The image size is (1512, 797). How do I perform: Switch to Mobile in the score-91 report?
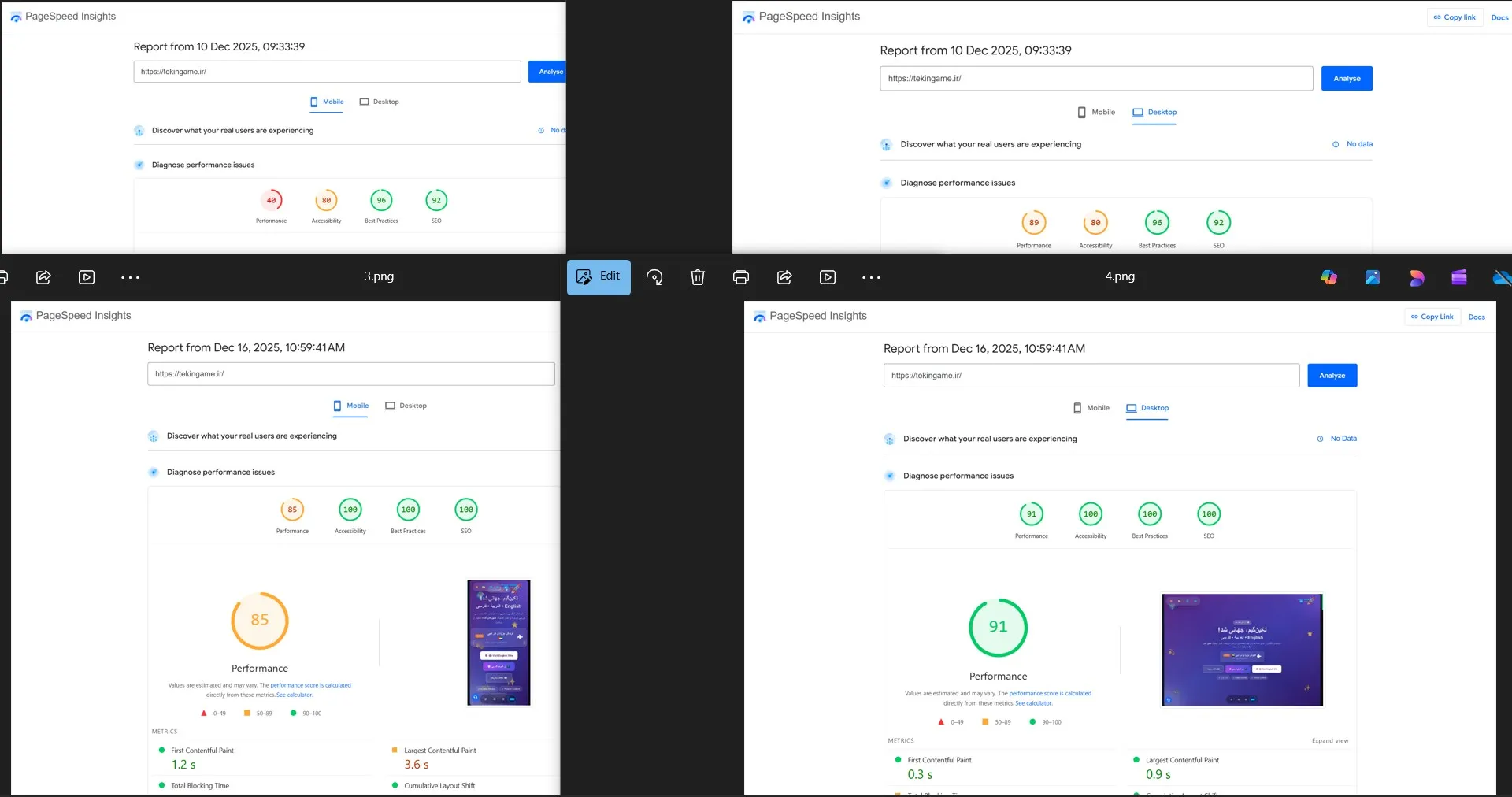pos(1091,408)
